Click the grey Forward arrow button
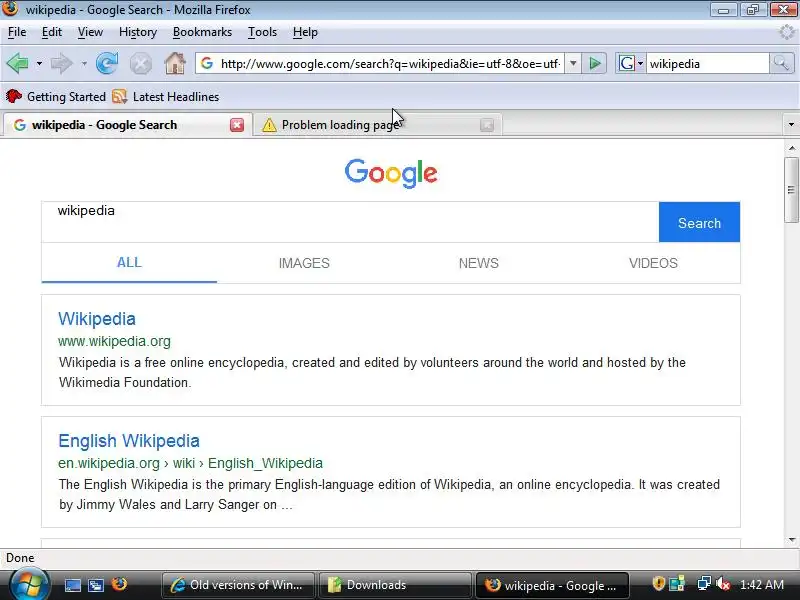This screenshot has height=600, width=800. (x=62, y=64)
